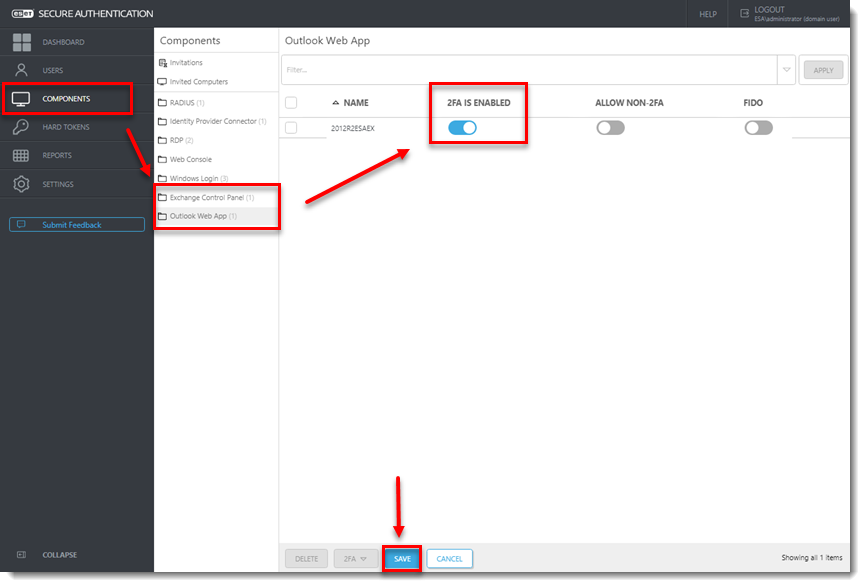Click 2FA IS ENABLED column header
Image resolution: width=865 pixels, height=587 pixels.
[x=478, y=103]
